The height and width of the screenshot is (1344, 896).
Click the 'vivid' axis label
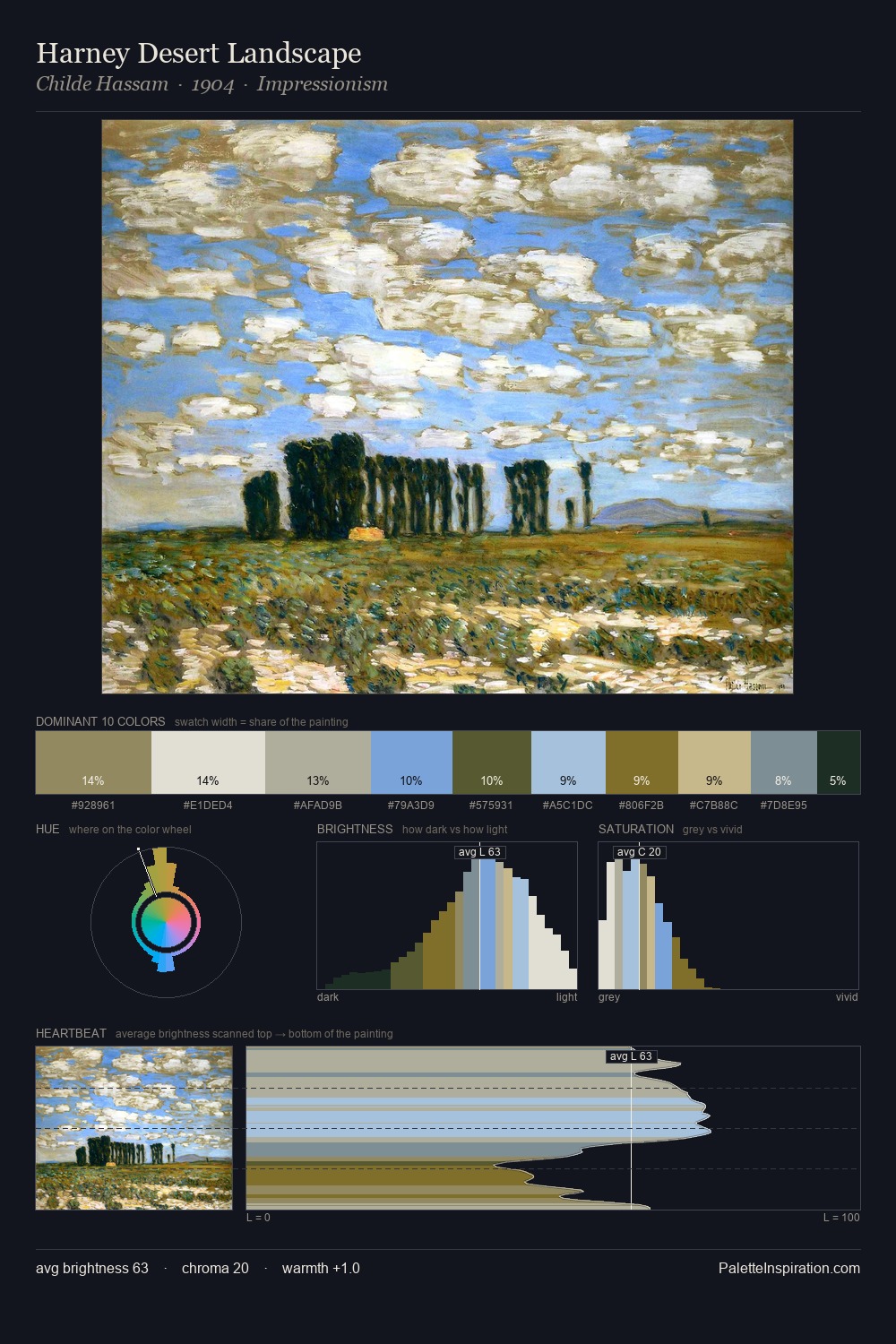pyautogui.click(x=847, y=997)
